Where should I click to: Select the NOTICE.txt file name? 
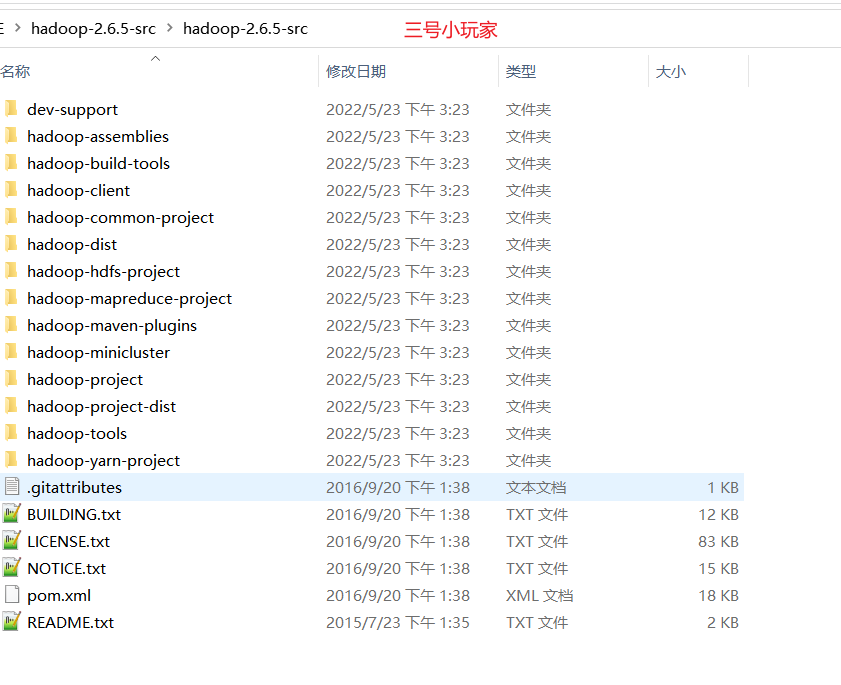click(x=67, y=568)
